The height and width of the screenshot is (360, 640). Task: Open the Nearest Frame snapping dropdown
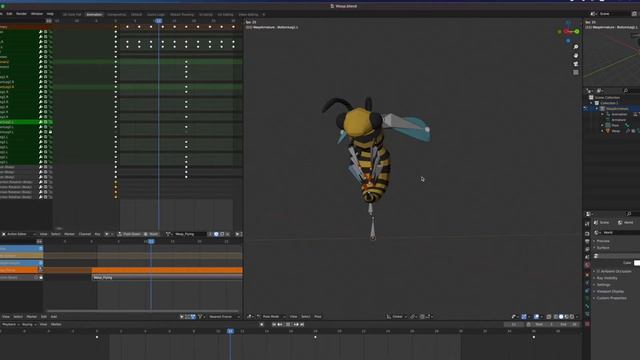(x=223, y=317)
